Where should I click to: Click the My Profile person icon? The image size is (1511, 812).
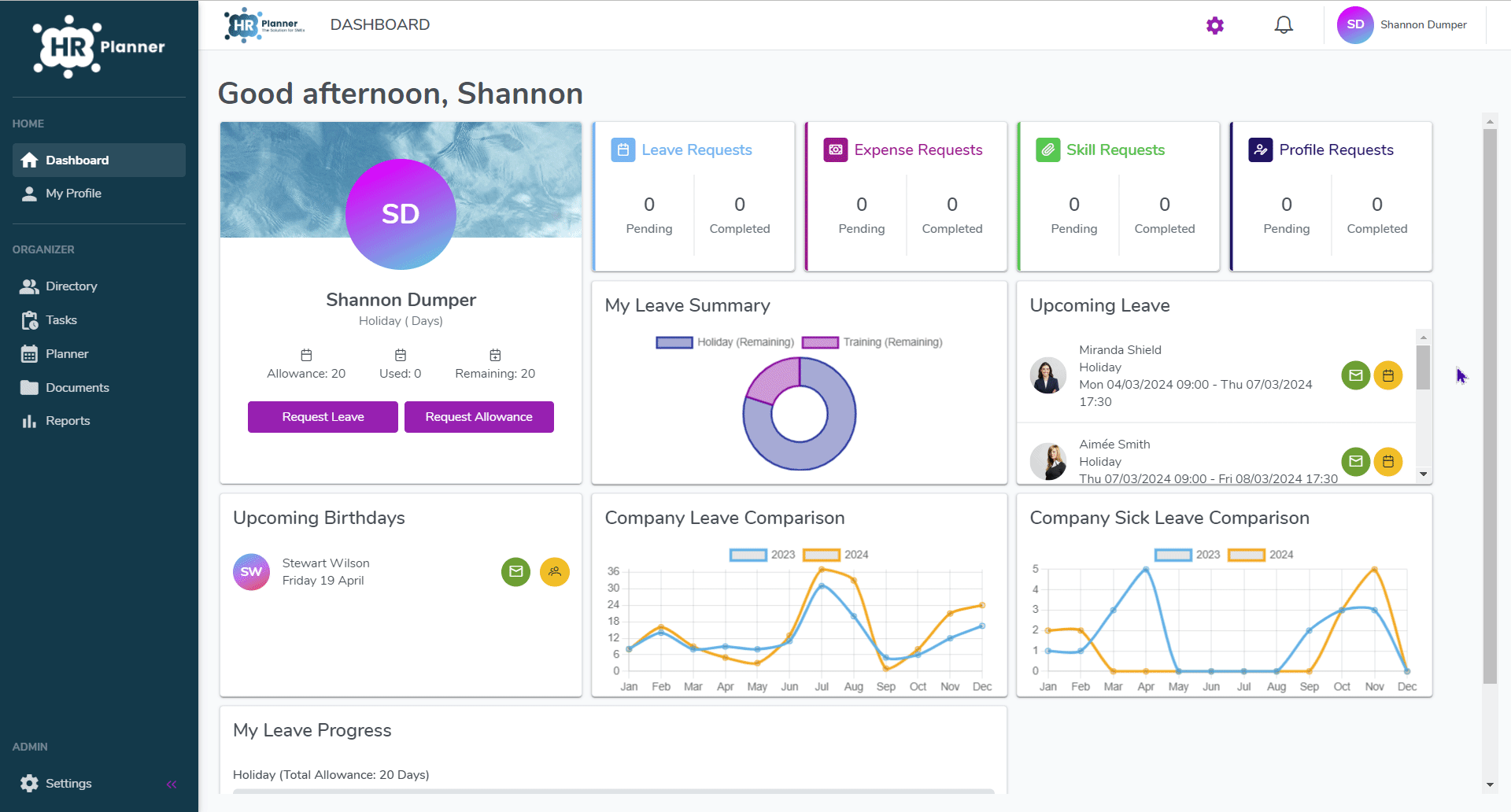29,194
